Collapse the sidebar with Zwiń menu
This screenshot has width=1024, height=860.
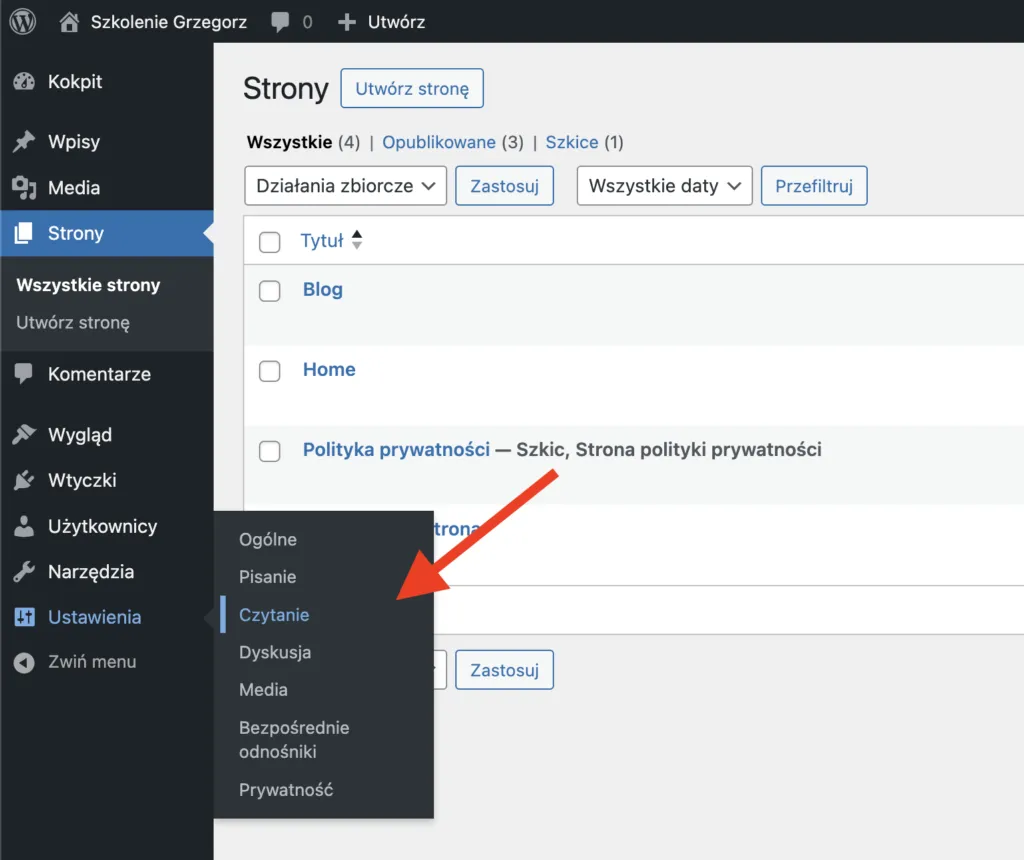click(x=92, y=661)
